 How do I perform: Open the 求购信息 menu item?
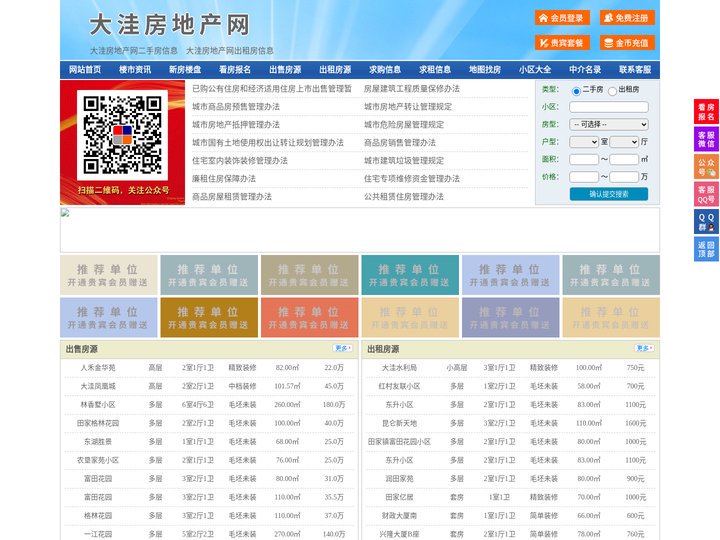coord(385,70)
